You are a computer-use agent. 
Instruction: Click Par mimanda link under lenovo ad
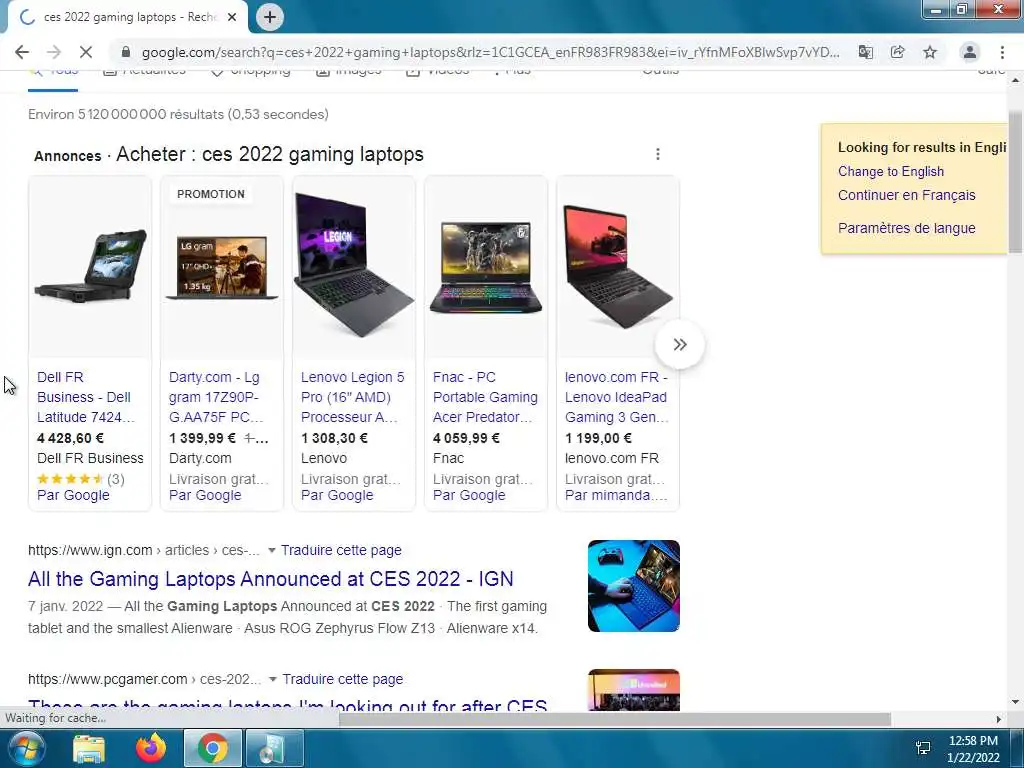point(616,496)
